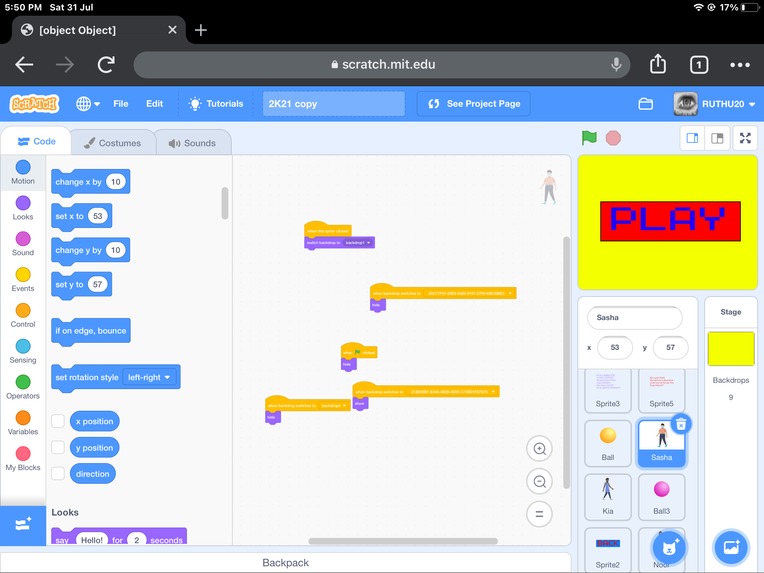Open the browser more options menu

pyautogui.click(x=740, y=65)
